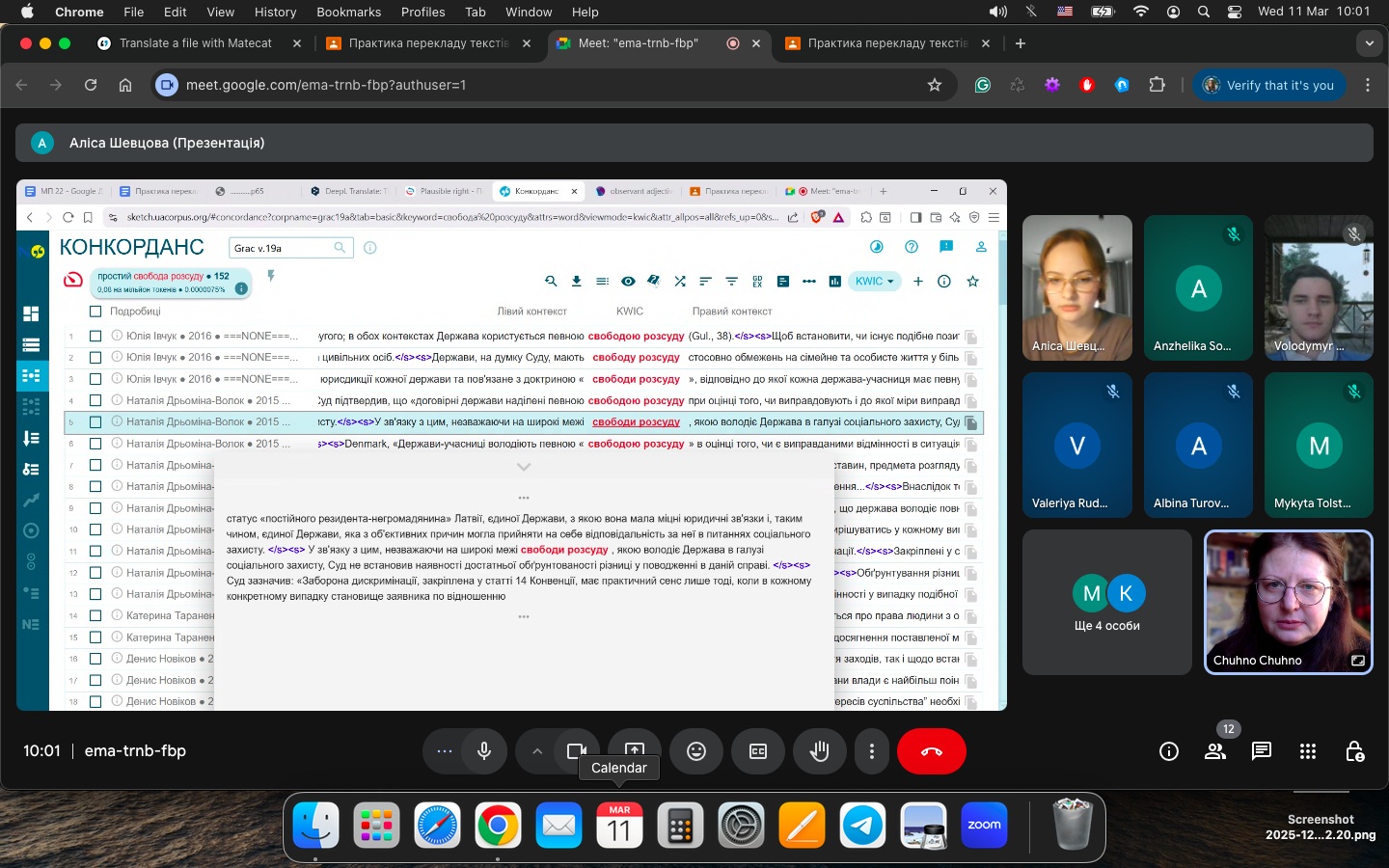Switch to Translate a file with Matecat tab
Screen dimensions: 1389x868
(x=196, y=43)
